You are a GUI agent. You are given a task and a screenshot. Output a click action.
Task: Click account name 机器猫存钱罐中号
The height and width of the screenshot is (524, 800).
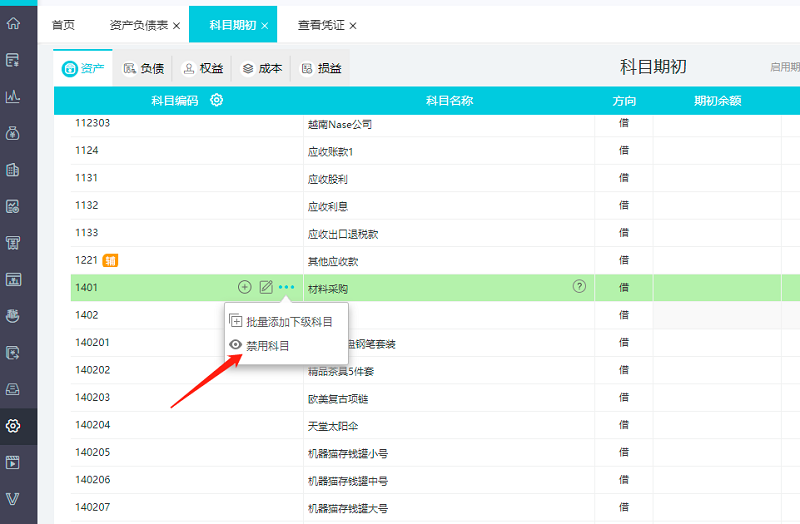tap(347, 481)
